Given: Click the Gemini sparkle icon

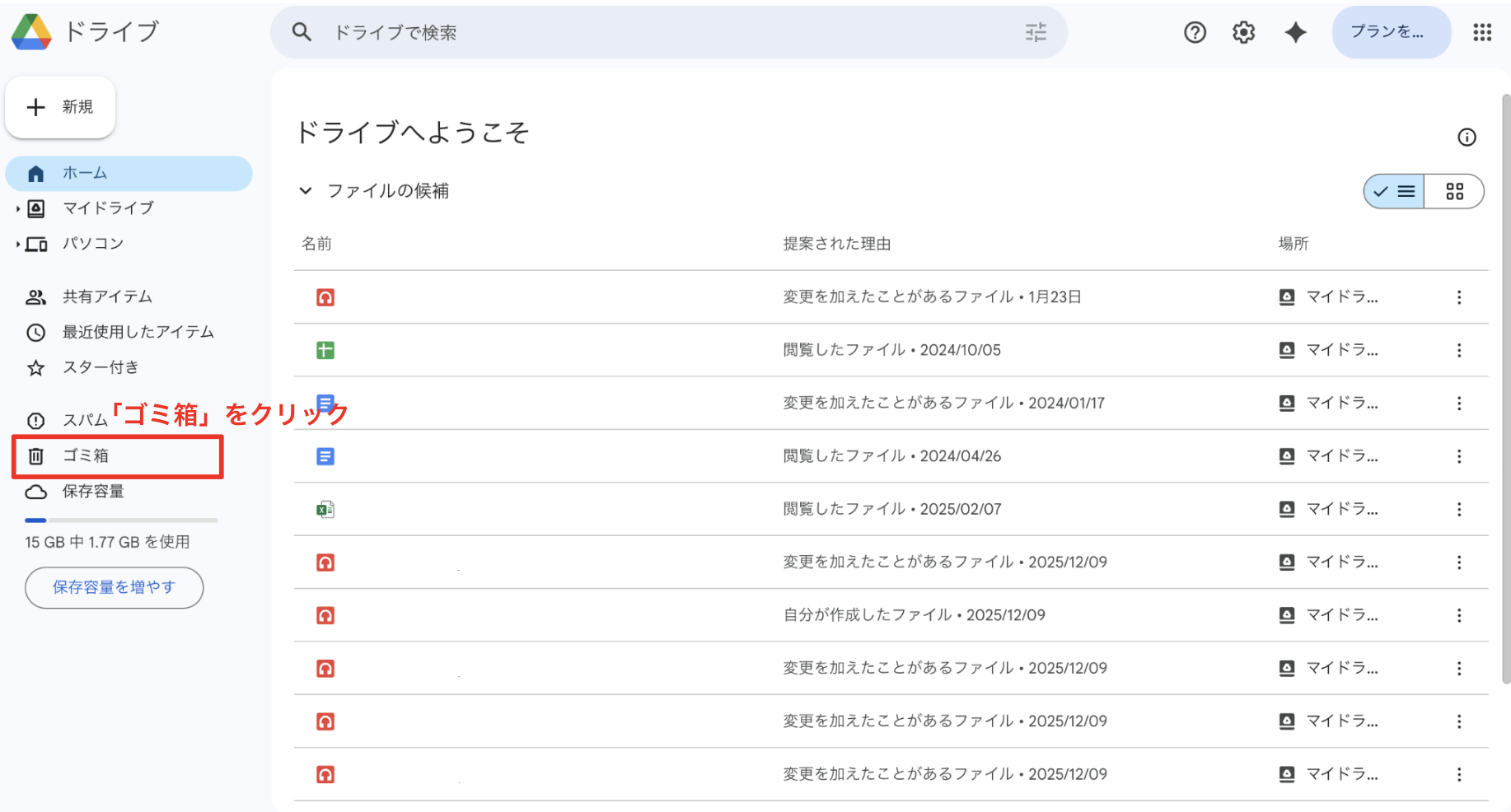Looking at the screenshot, I should coord(1295,32).
